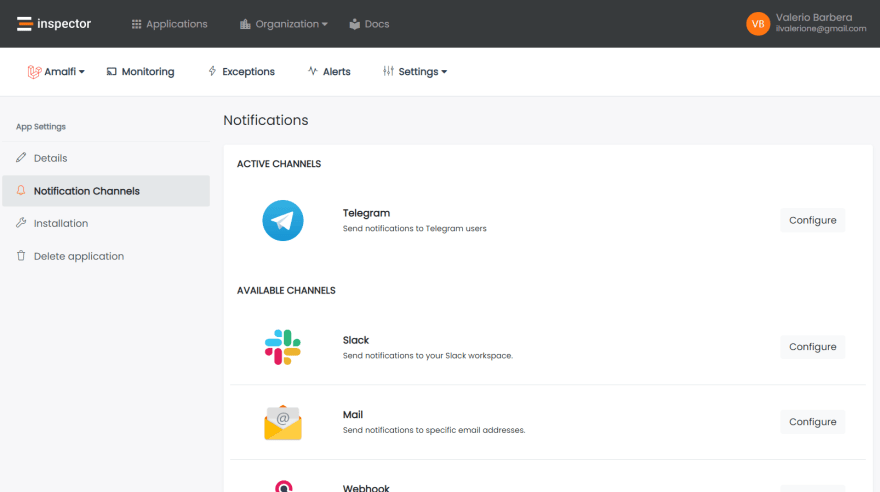Switch to the Exceptions tab
The width and height of the screenshot is (880, 492).
[x=241, y=72]
